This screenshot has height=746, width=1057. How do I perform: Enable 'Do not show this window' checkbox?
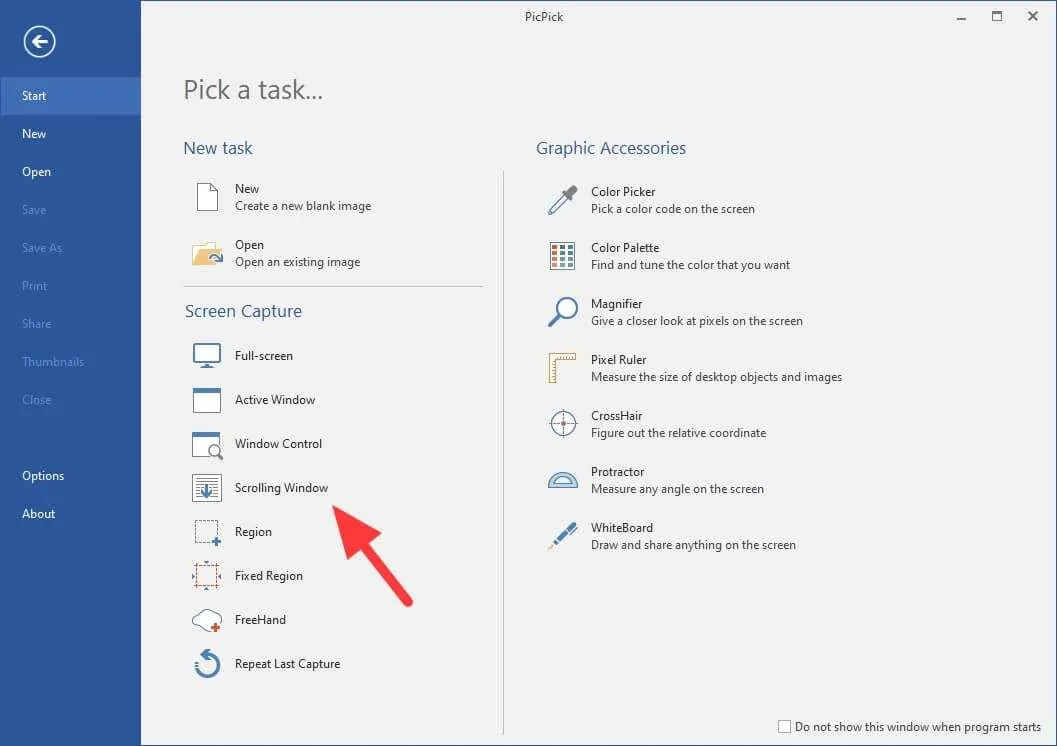coord(784,726)
